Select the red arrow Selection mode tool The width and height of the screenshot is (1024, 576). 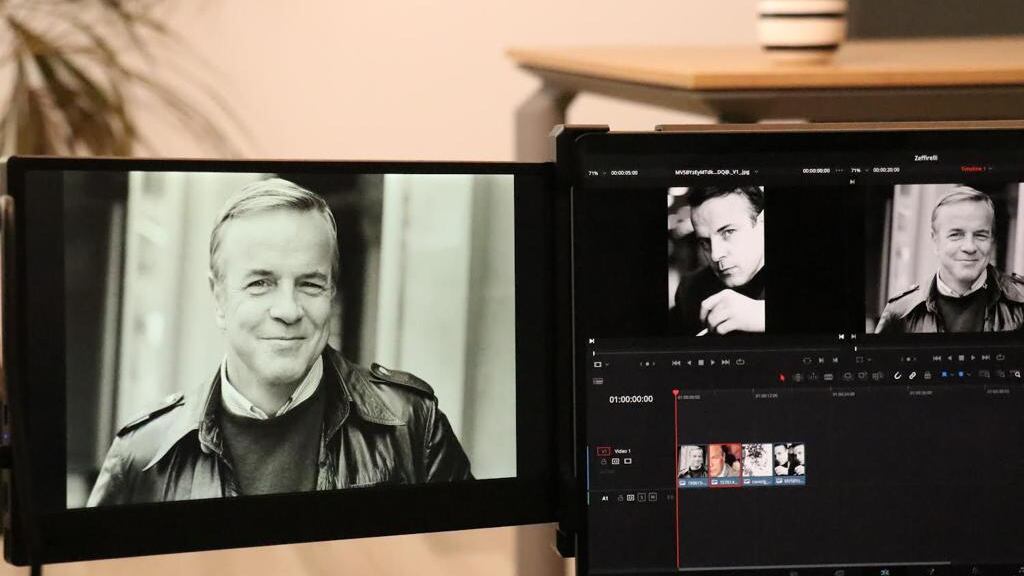pyautogui.click(x=782, y=377)
